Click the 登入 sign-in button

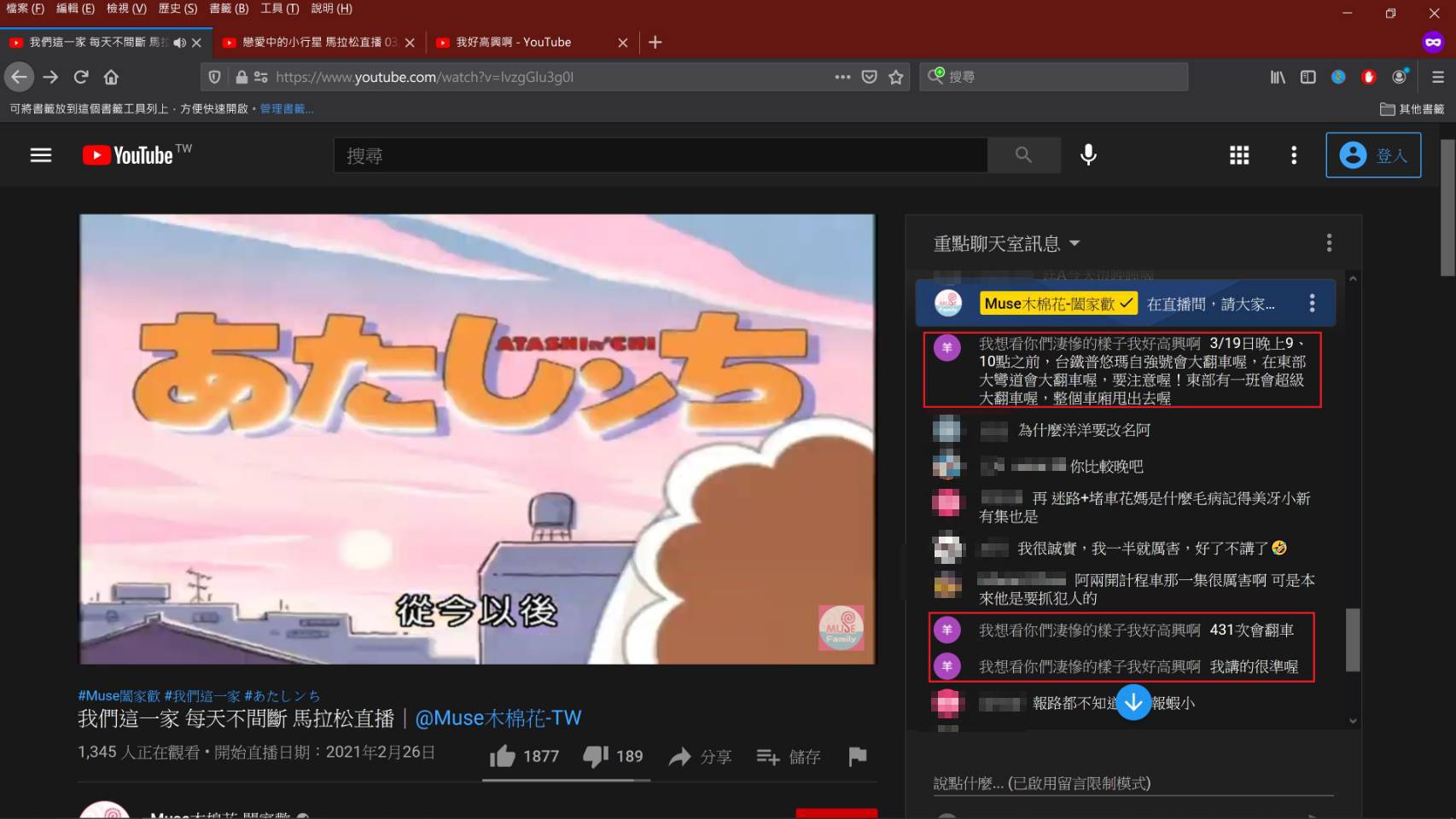[1373, 155]
